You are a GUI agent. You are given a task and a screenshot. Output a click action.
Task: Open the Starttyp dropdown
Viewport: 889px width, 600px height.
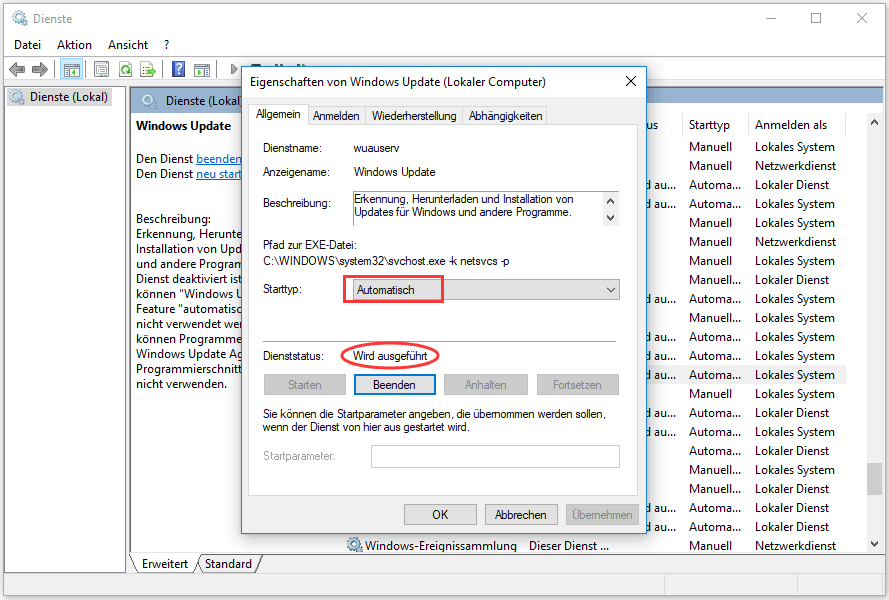click(x=486, y=290)
